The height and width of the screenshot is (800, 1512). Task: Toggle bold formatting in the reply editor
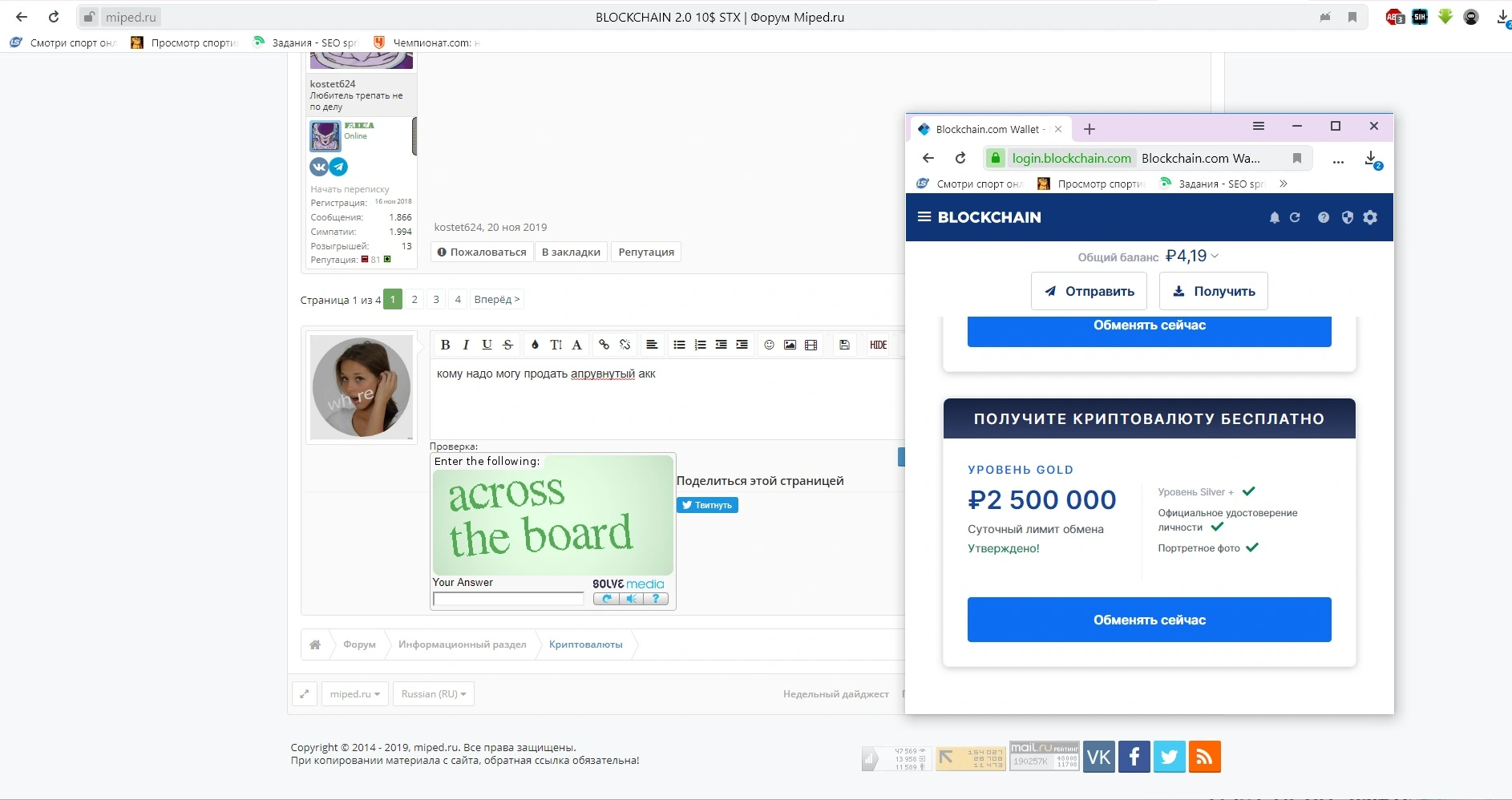[x=445, y=345]
